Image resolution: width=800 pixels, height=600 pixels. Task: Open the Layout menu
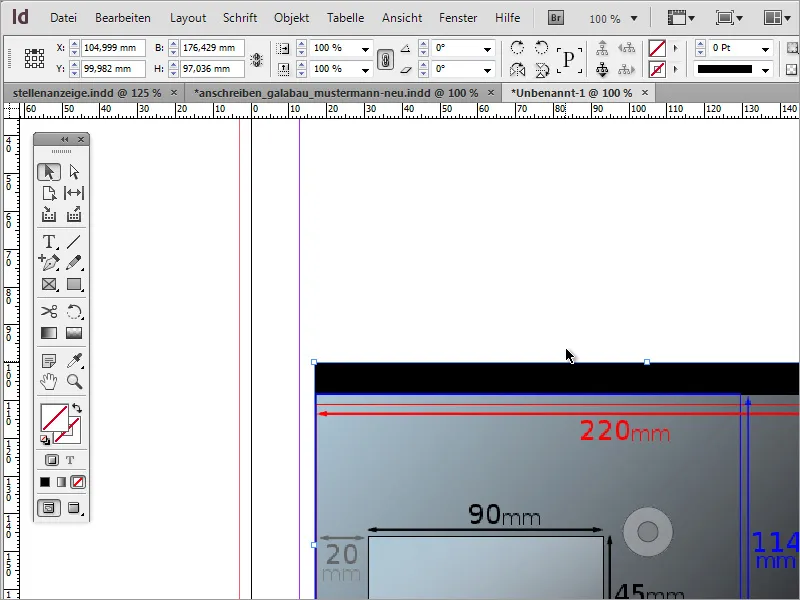pos(188,18)
